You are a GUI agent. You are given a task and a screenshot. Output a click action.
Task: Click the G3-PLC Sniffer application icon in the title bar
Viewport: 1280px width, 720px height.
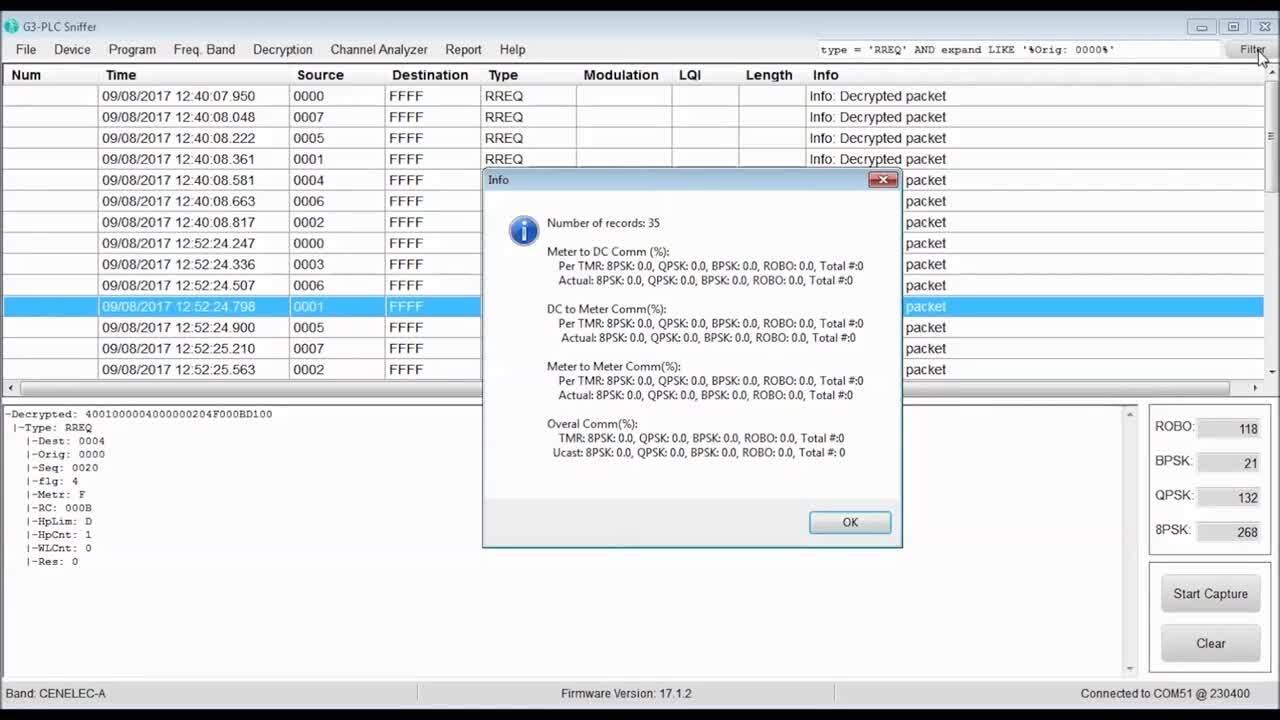coord(10,26)
